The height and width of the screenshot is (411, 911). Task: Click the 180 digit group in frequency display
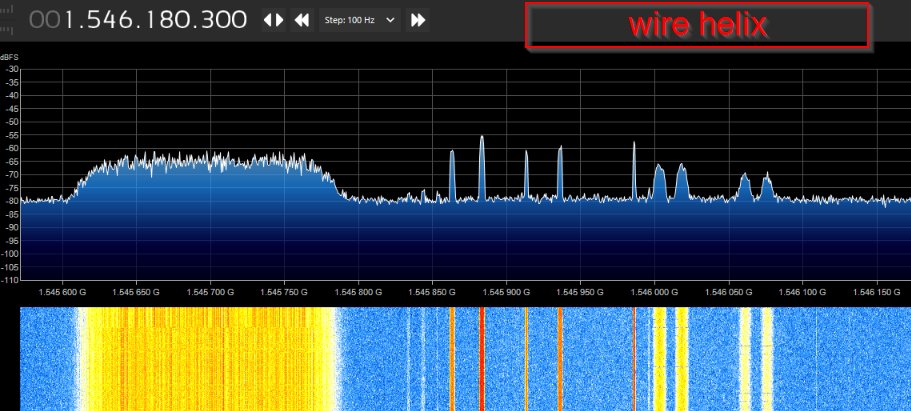170,20
